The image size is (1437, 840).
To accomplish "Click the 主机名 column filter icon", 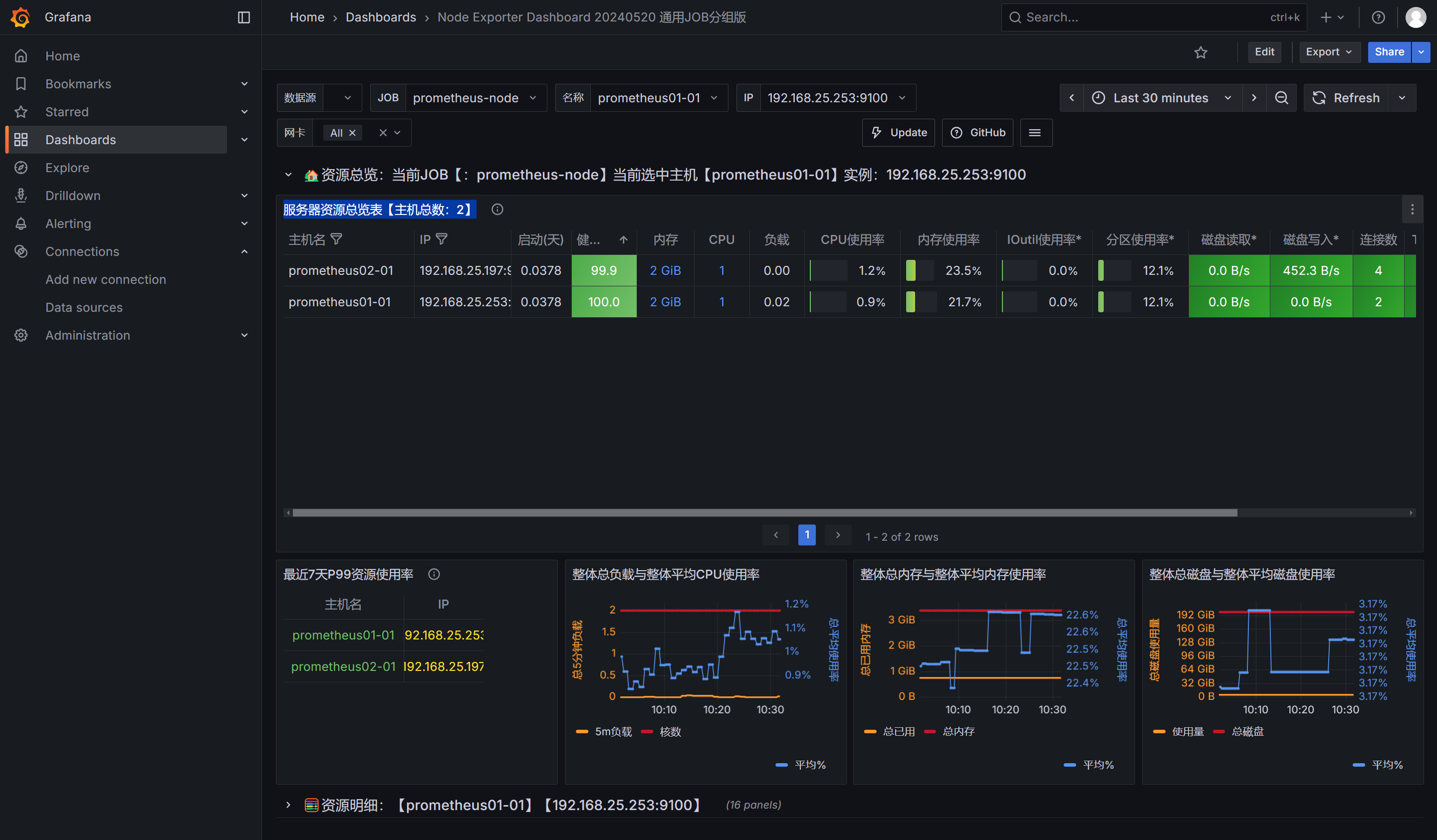I will [x=336, y=239].
